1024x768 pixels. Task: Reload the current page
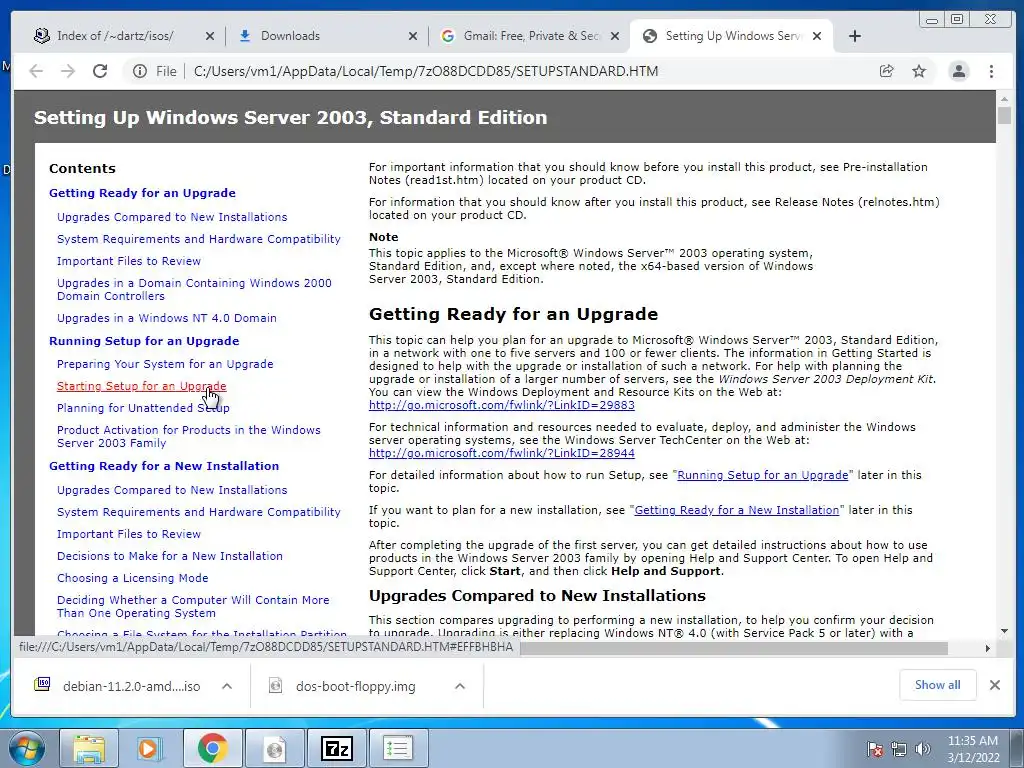click(x=100, y=71)
